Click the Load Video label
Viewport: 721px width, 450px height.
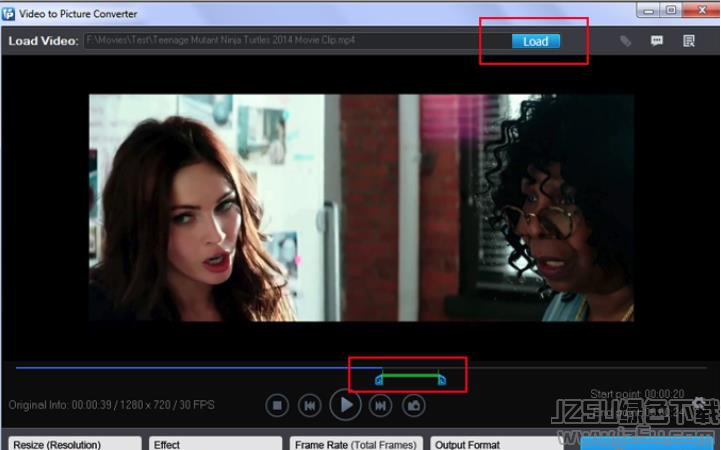point(43,41)
